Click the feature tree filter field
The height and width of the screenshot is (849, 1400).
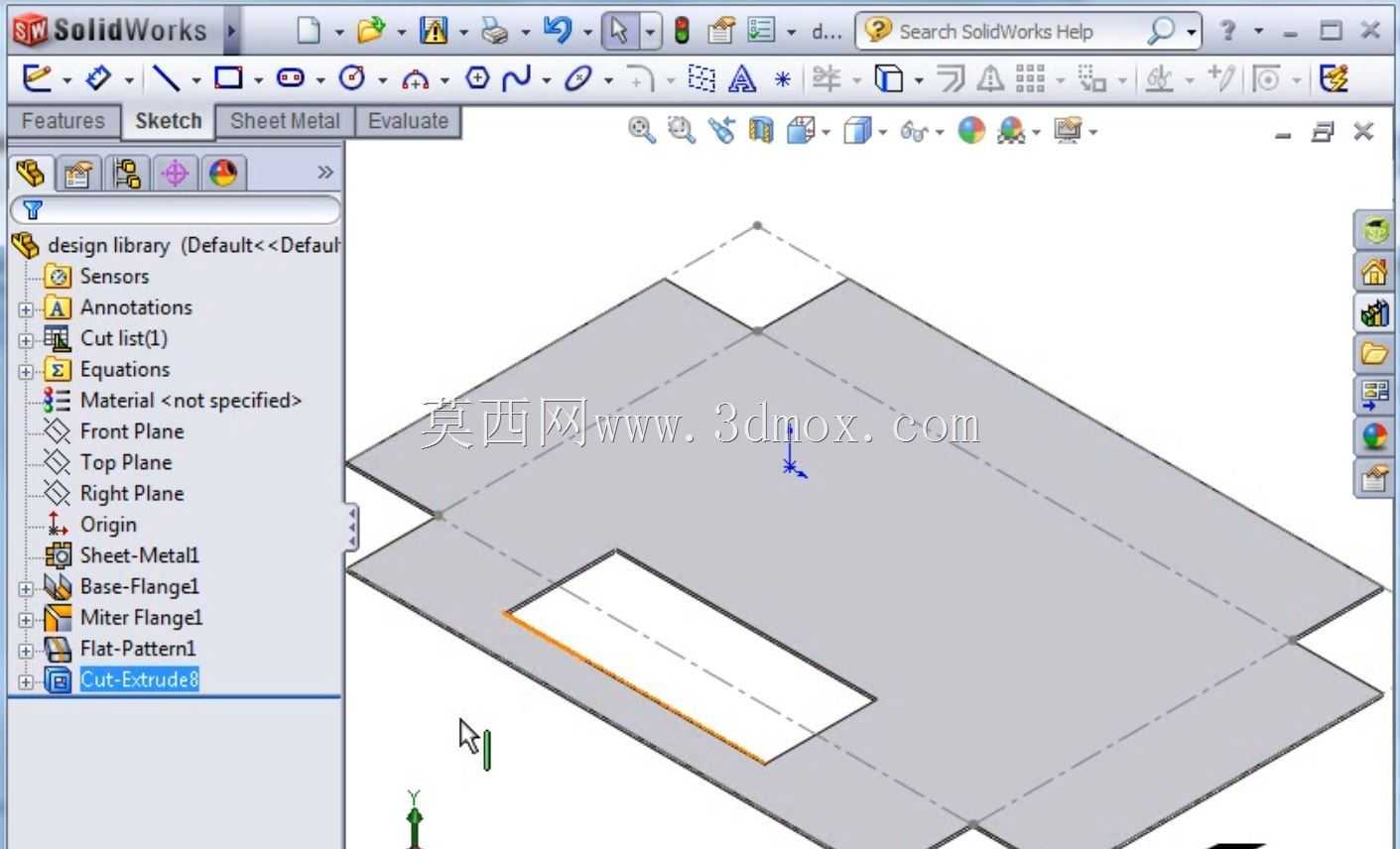pyautogui.click(x=175, y=210)
